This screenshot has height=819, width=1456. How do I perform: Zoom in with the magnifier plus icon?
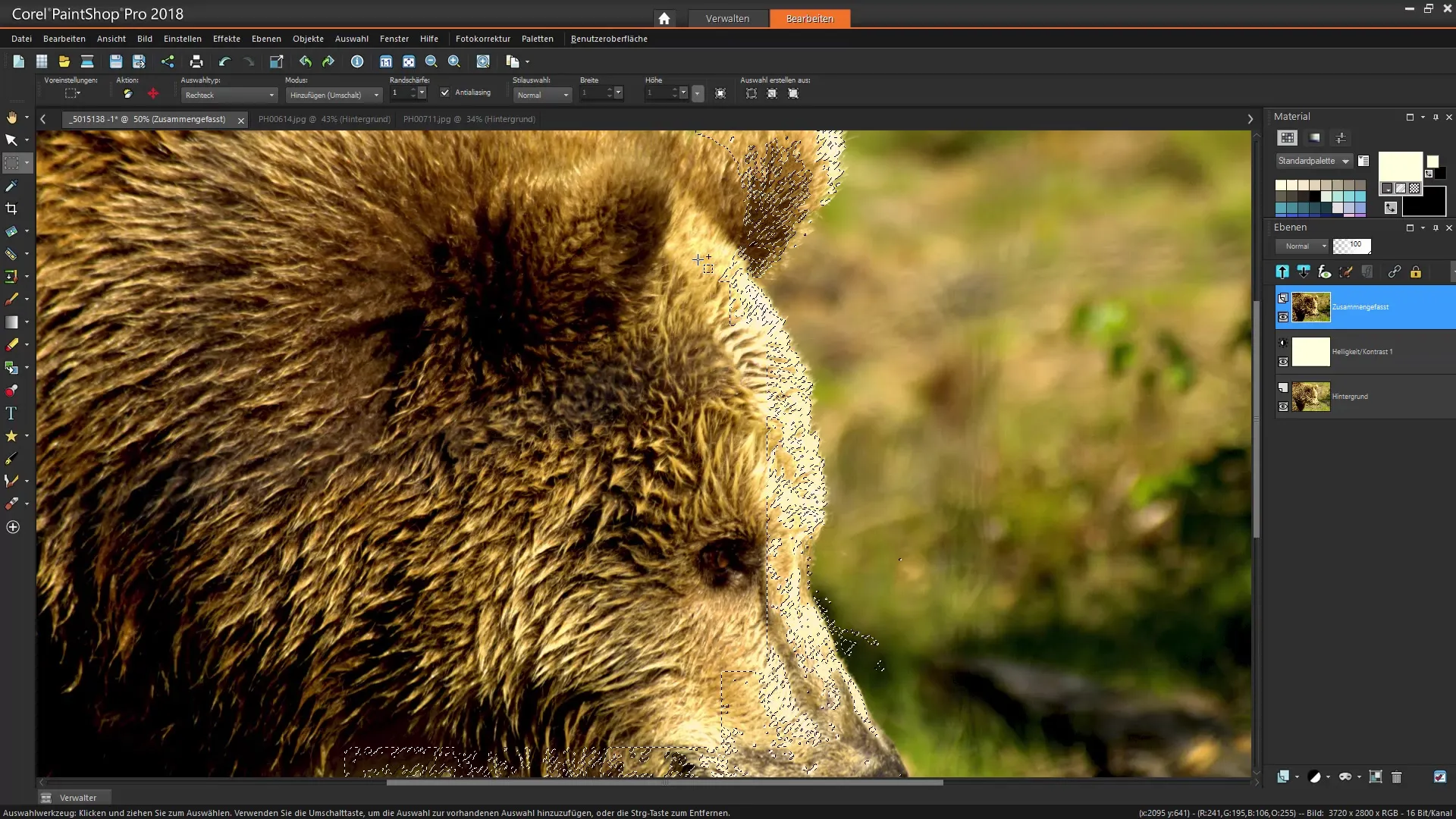(454, 61)
